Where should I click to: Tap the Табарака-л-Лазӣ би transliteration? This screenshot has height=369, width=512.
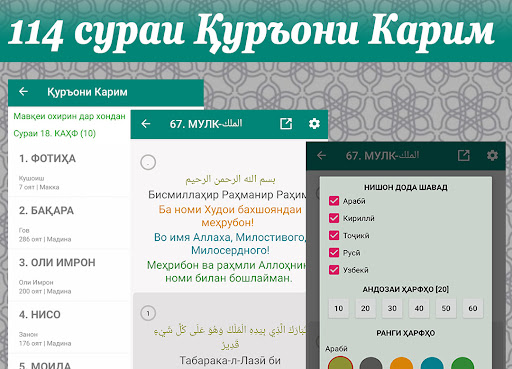230,360
